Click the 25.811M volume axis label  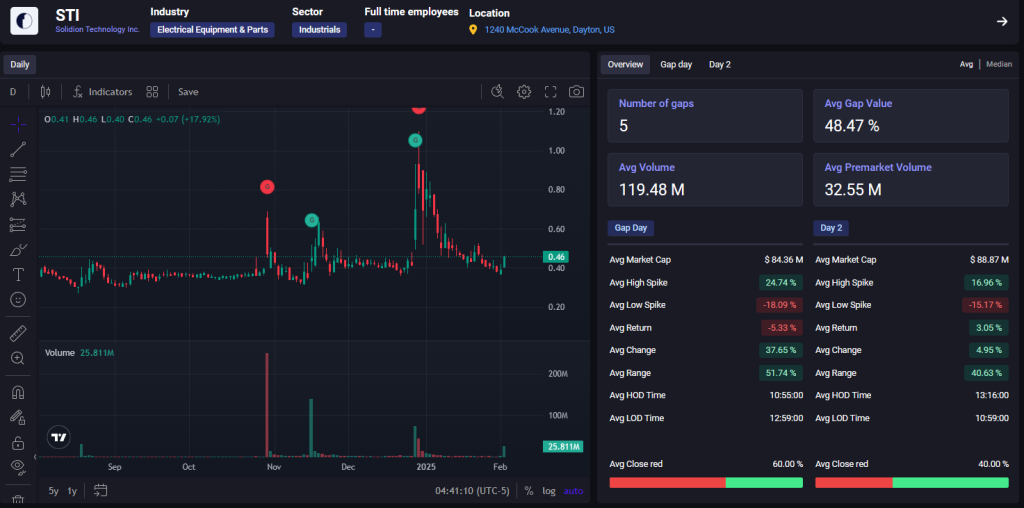click(562, 447)
